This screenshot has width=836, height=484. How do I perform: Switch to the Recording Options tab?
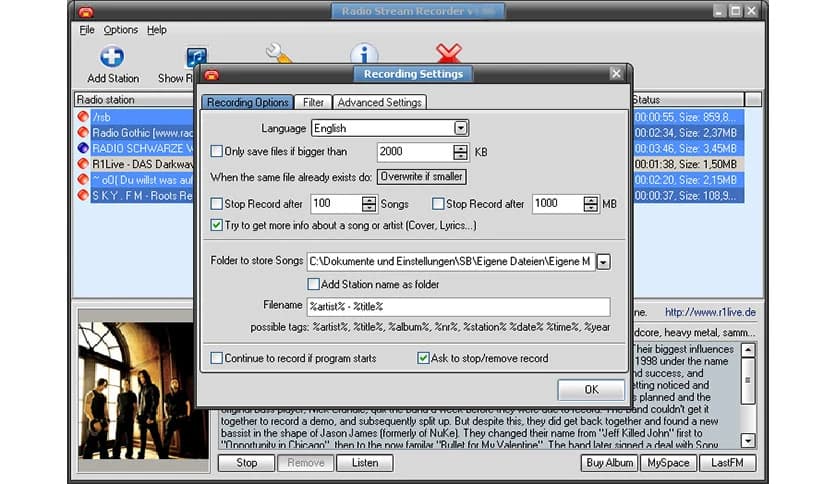pyautogui.click(x=247, y=102)
